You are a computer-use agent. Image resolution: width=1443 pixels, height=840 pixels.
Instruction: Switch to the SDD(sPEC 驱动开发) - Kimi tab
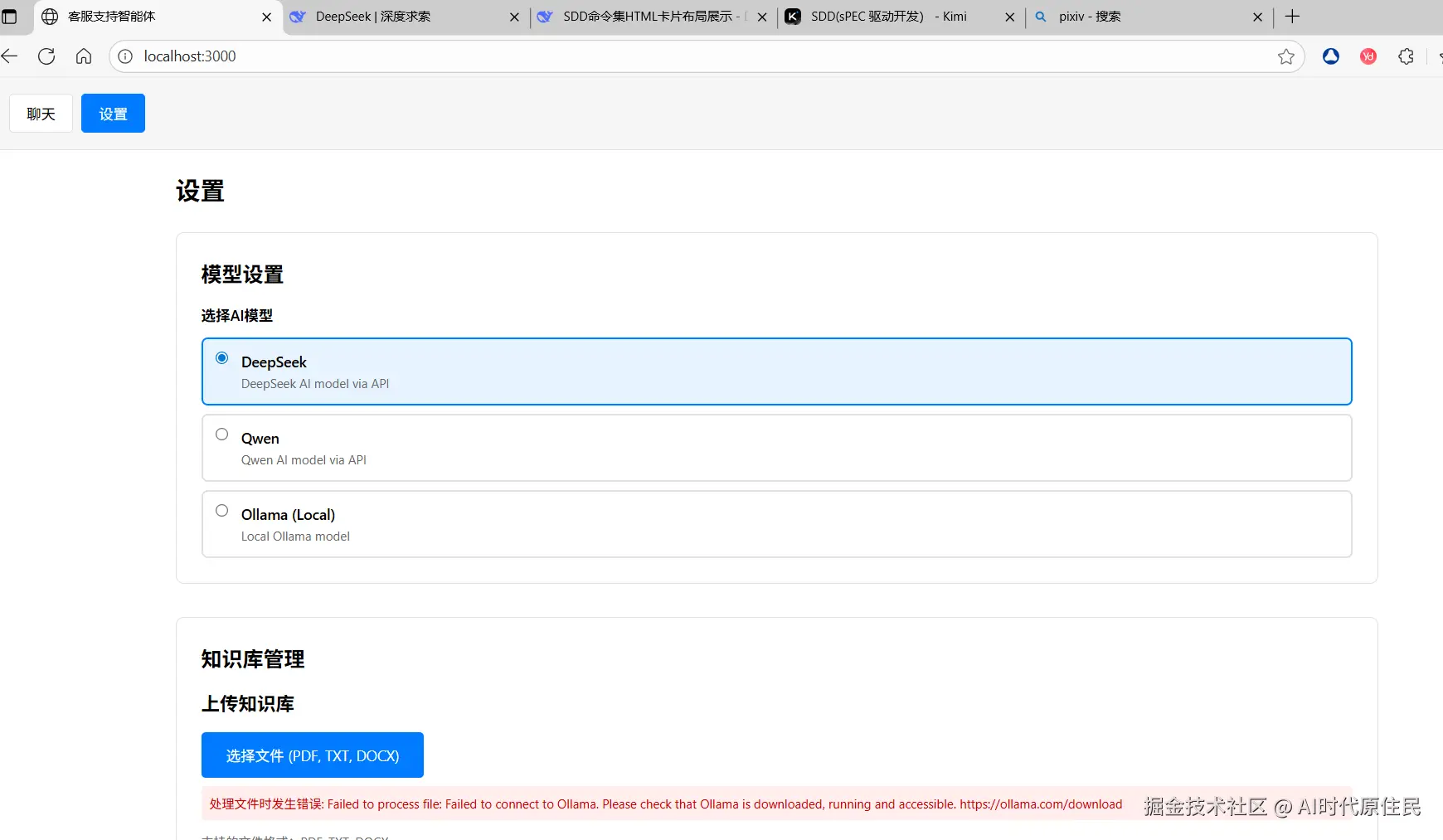[901, 17]
